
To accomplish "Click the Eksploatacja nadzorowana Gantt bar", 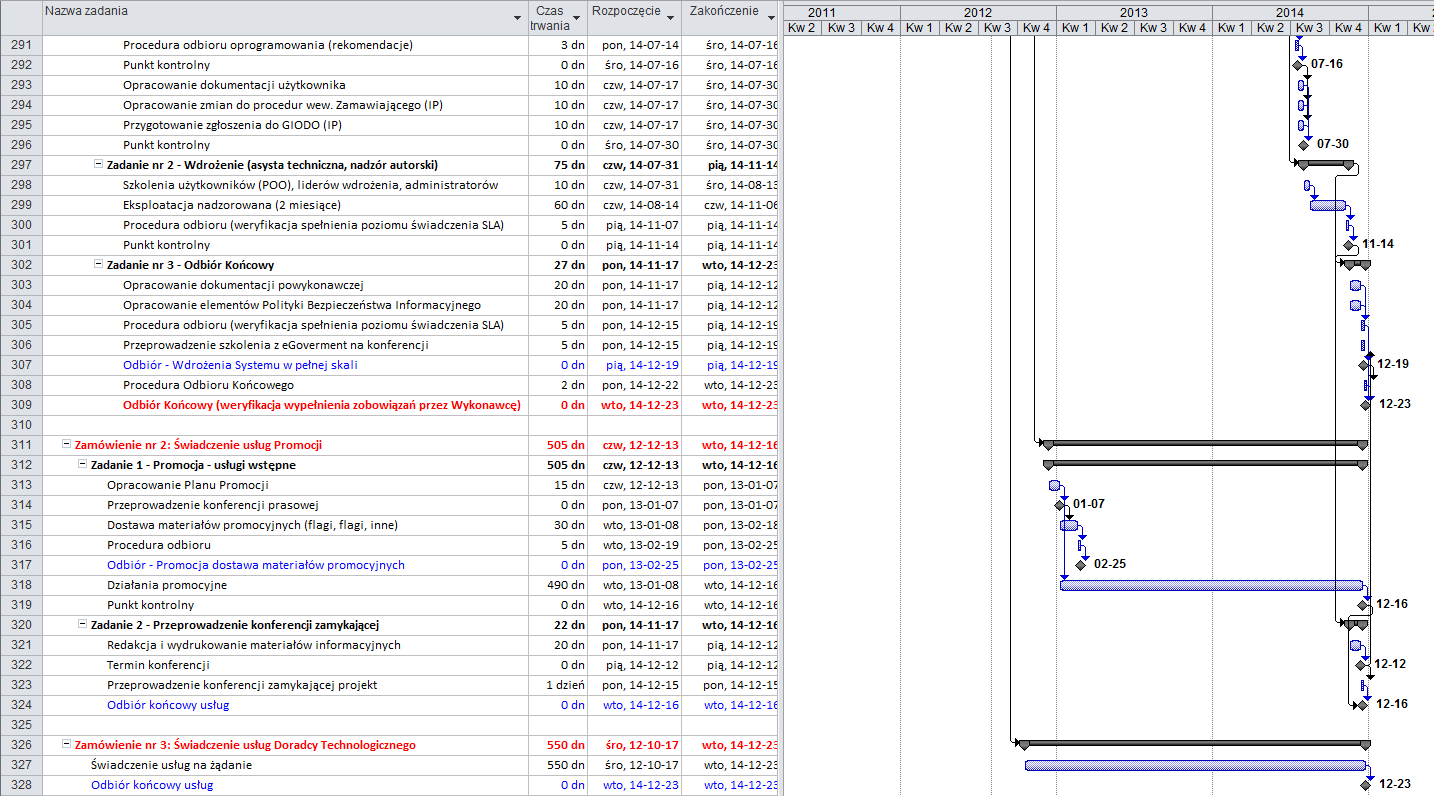I will [x=1328, y=205].
